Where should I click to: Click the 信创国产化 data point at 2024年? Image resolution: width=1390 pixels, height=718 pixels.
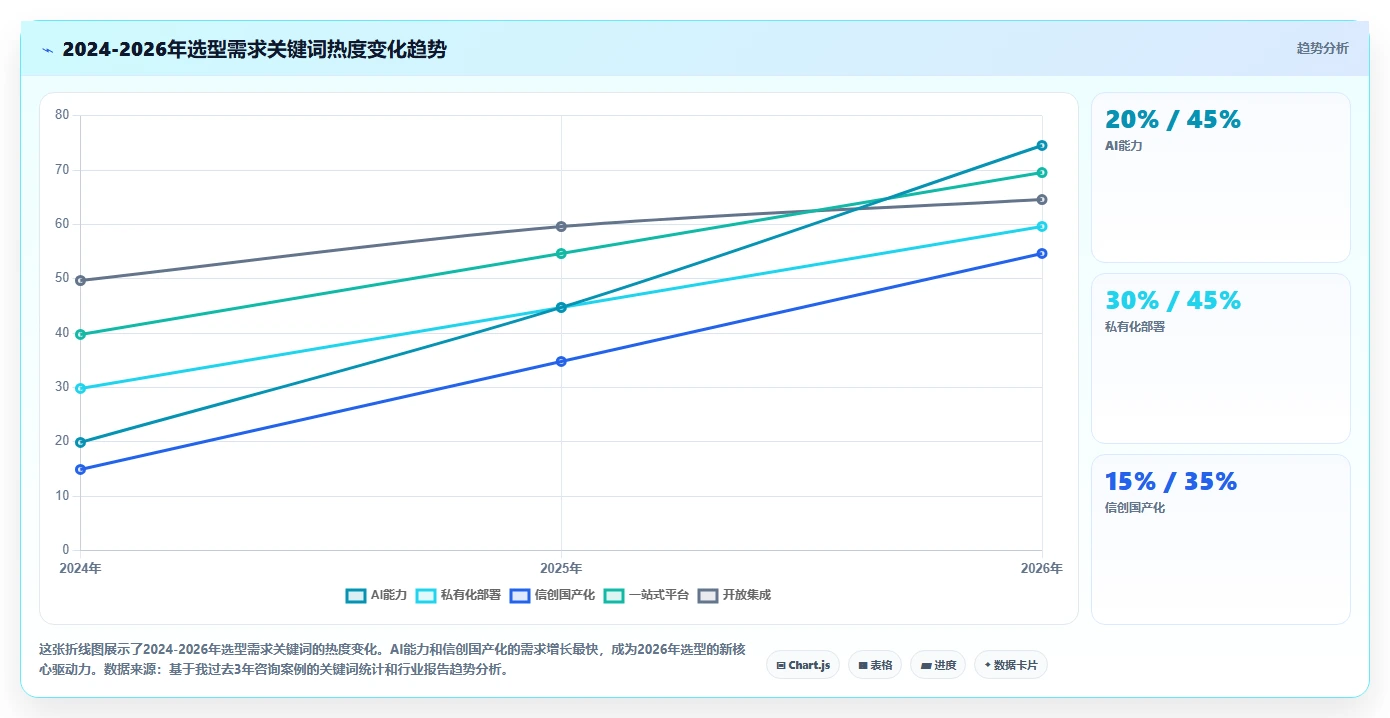[x=80, y=470]
